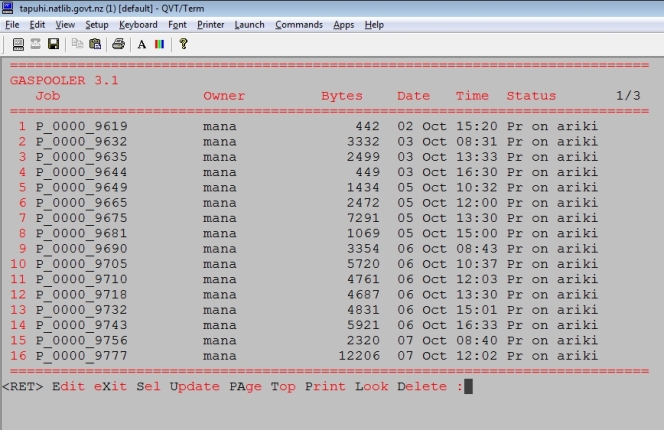
Task: Click the Update command in prompt line
Action: [x=194, y=386]
